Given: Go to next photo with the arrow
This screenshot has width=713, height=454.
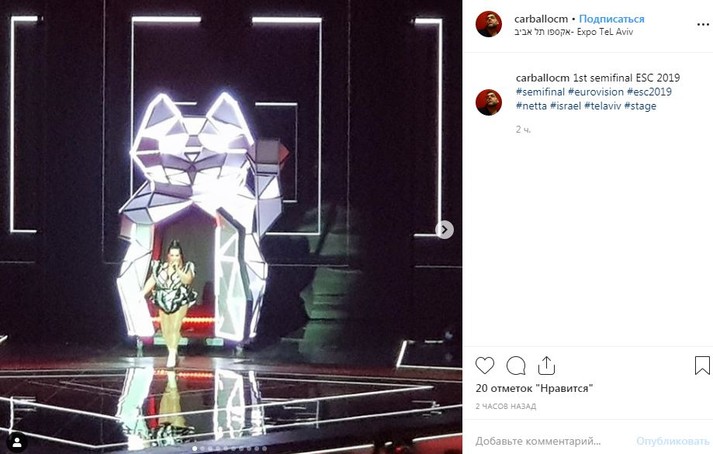Looking at the screenshot, I should pyautogui.click(x=444, y=230).
